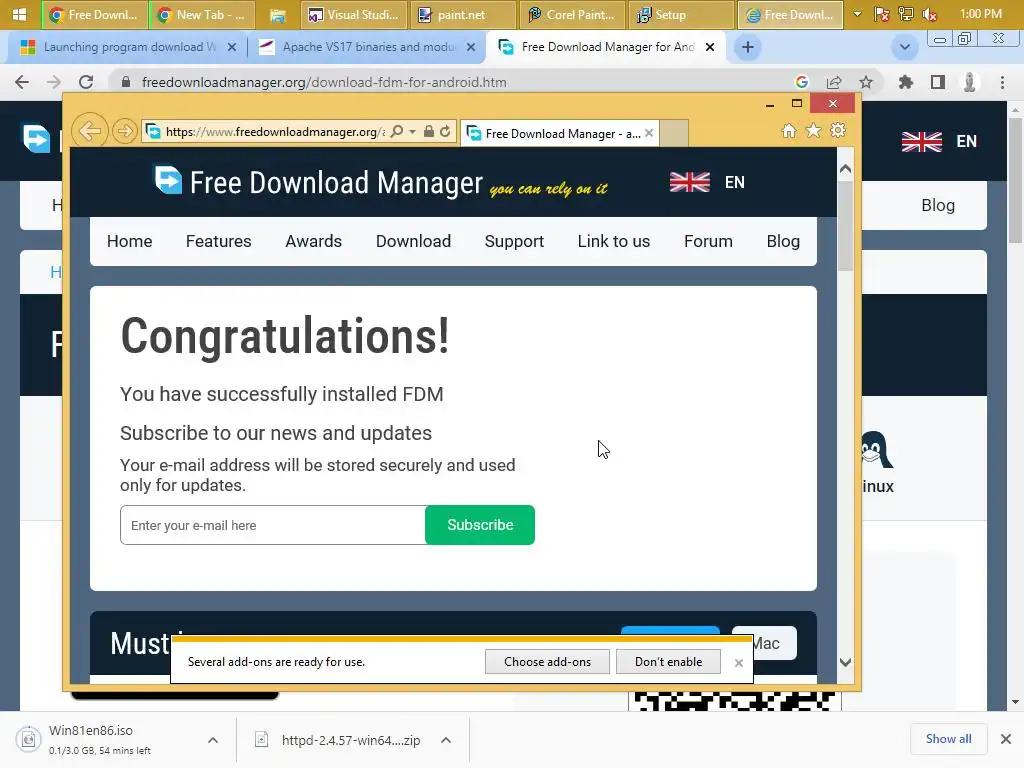The image size is (1024, 768).
Task: Go back in Internet Explorer window
Action: coord(89,131)
